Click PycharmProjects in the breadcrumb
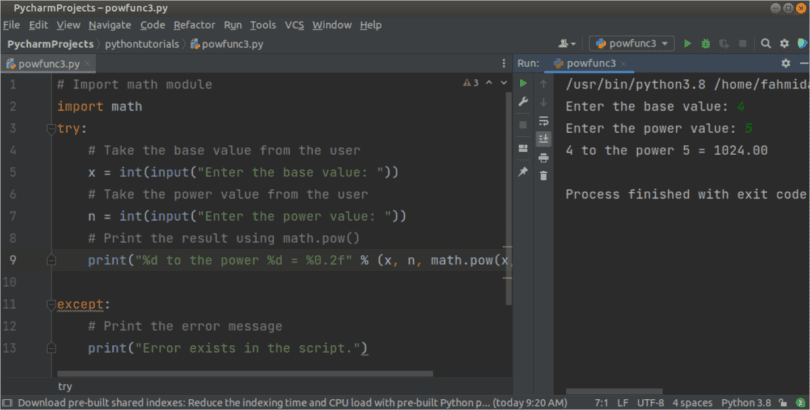Viewport: 810px width, 410px height. (51, 44)
